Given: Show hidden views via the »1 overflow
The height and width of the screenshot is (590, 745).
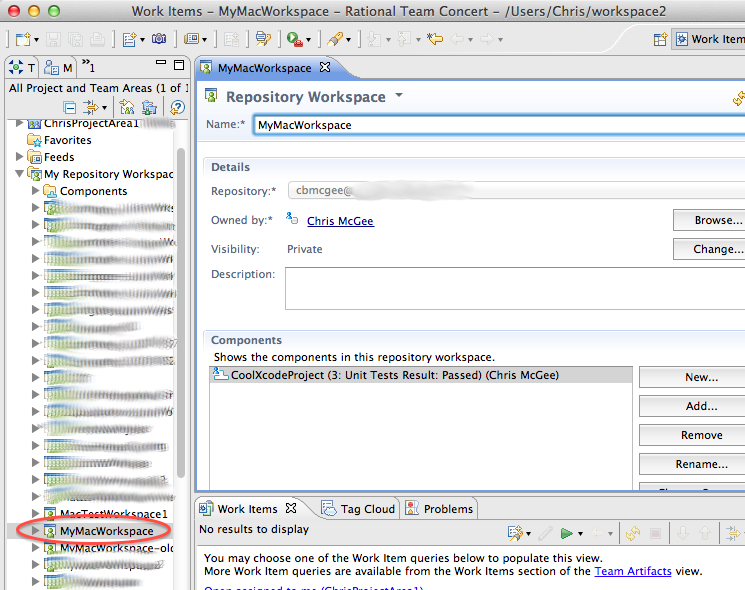Looking at the screenshot, I should click(88, 66).
